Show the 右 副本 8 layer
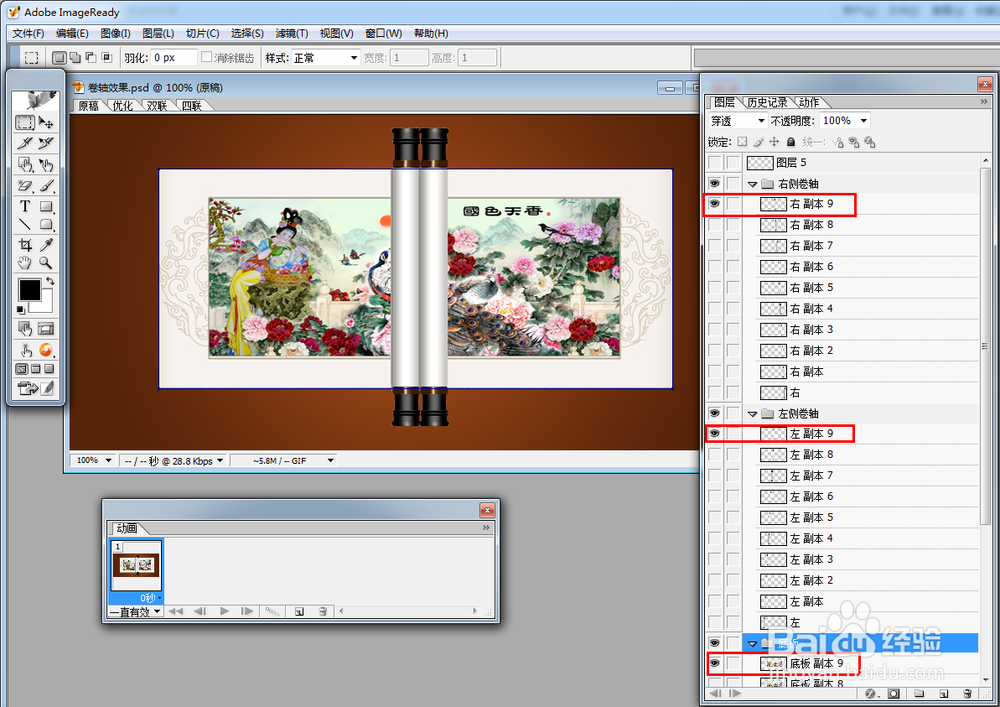Image resolution: width=1000 pixels, height=707 pixels. click(x=714, y=225)
